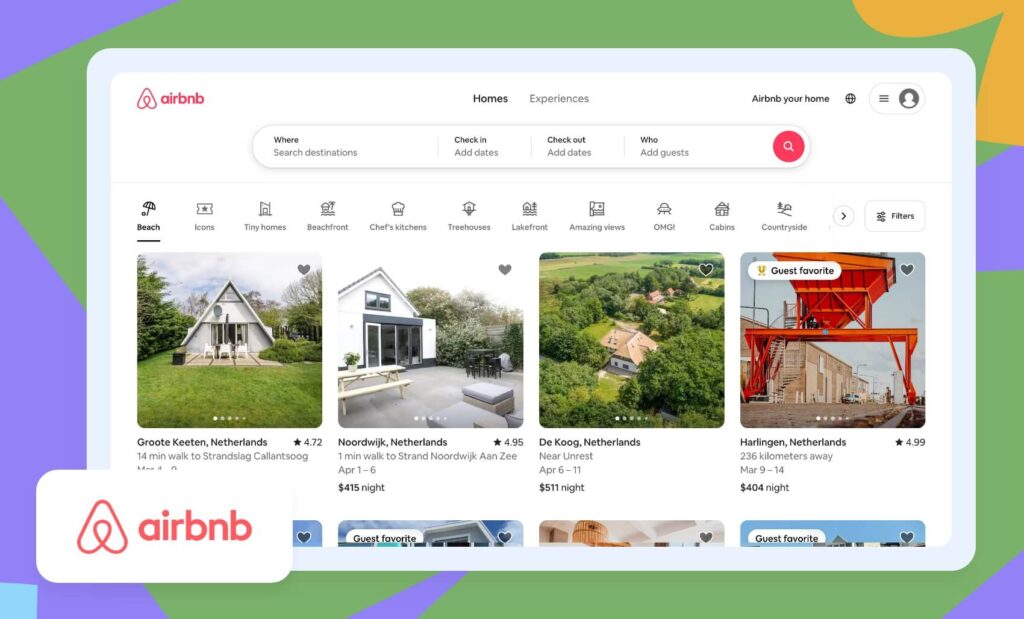Click the 4.99 star rating

pos(910,442)
